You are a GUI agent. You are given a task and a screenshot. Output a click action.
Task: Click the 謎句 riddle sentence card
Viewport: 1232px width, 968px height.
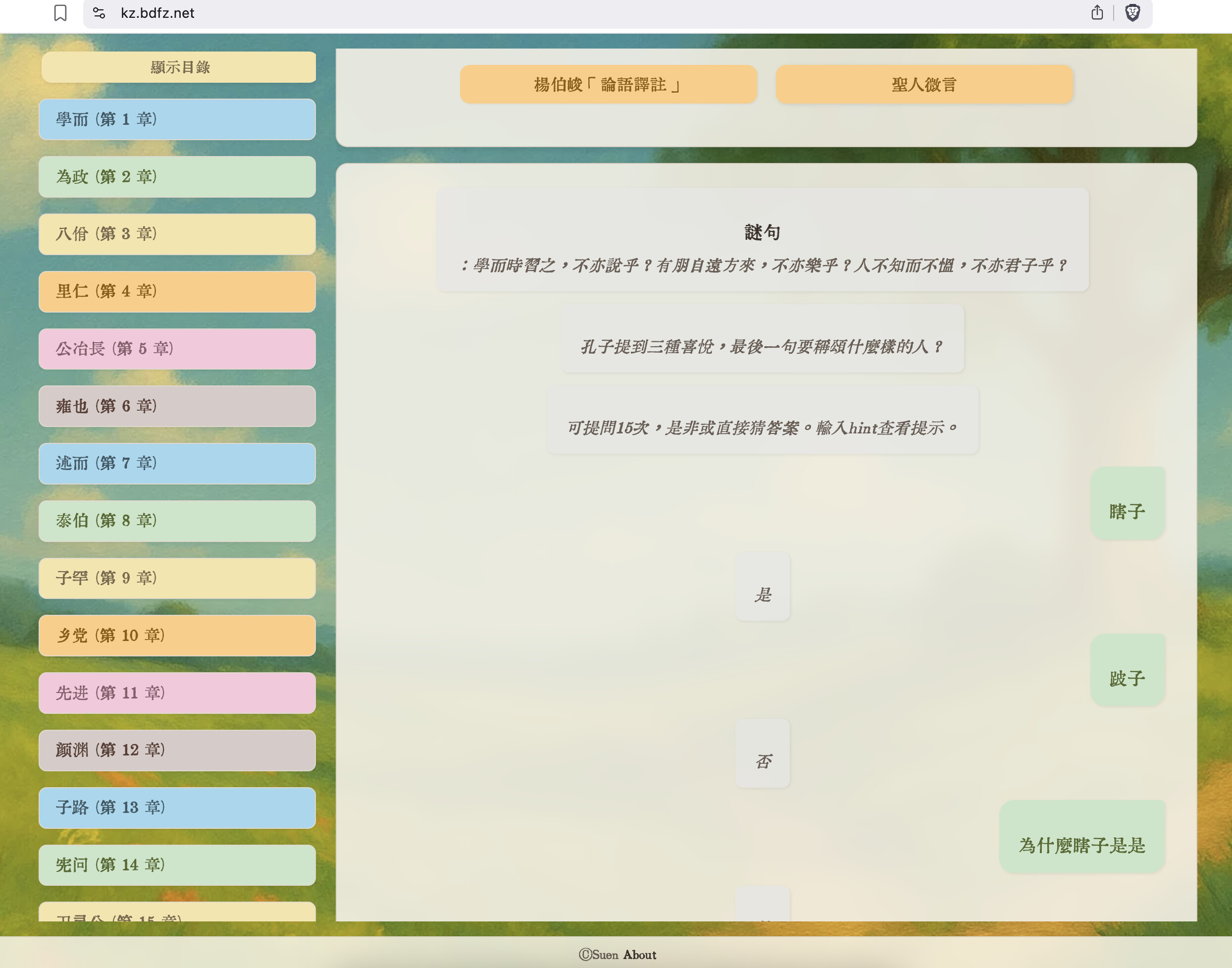pos(762,240)
